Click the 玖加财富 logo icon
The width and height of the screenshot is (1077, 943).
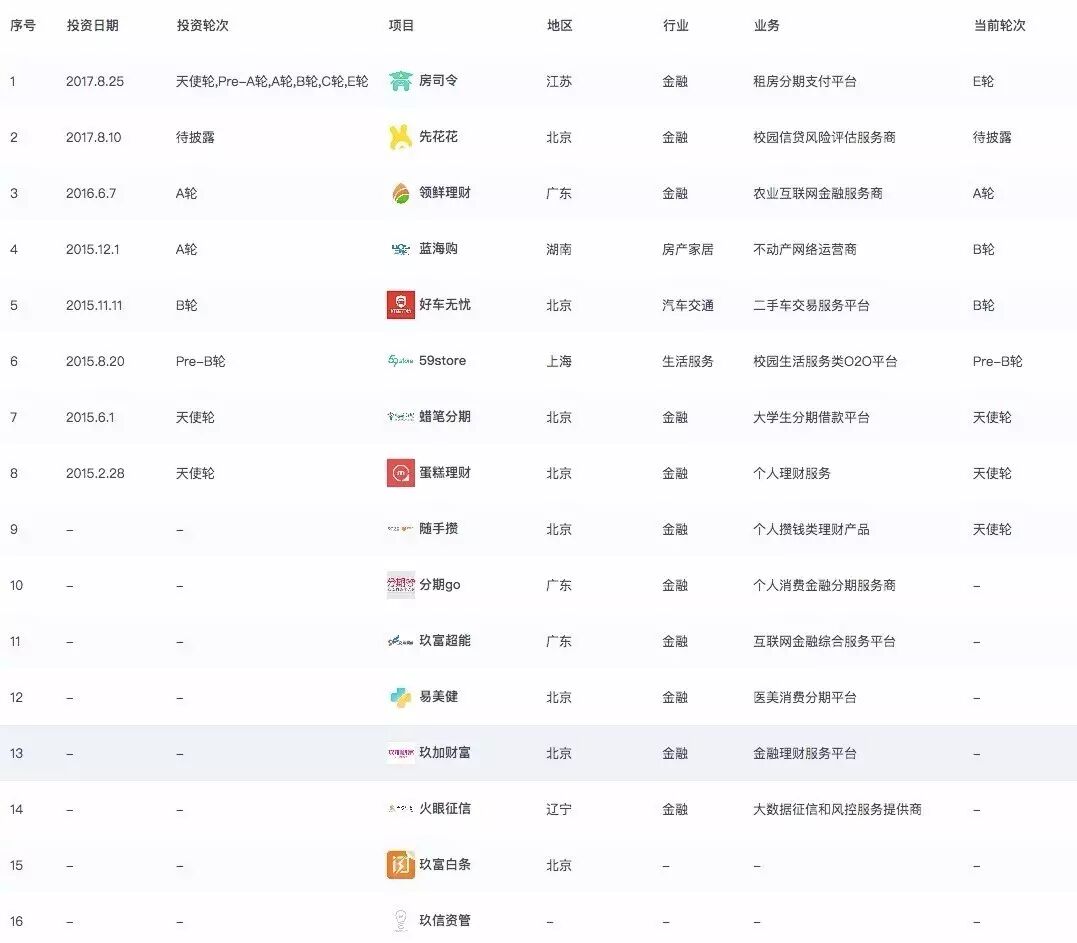pos(400,753)
